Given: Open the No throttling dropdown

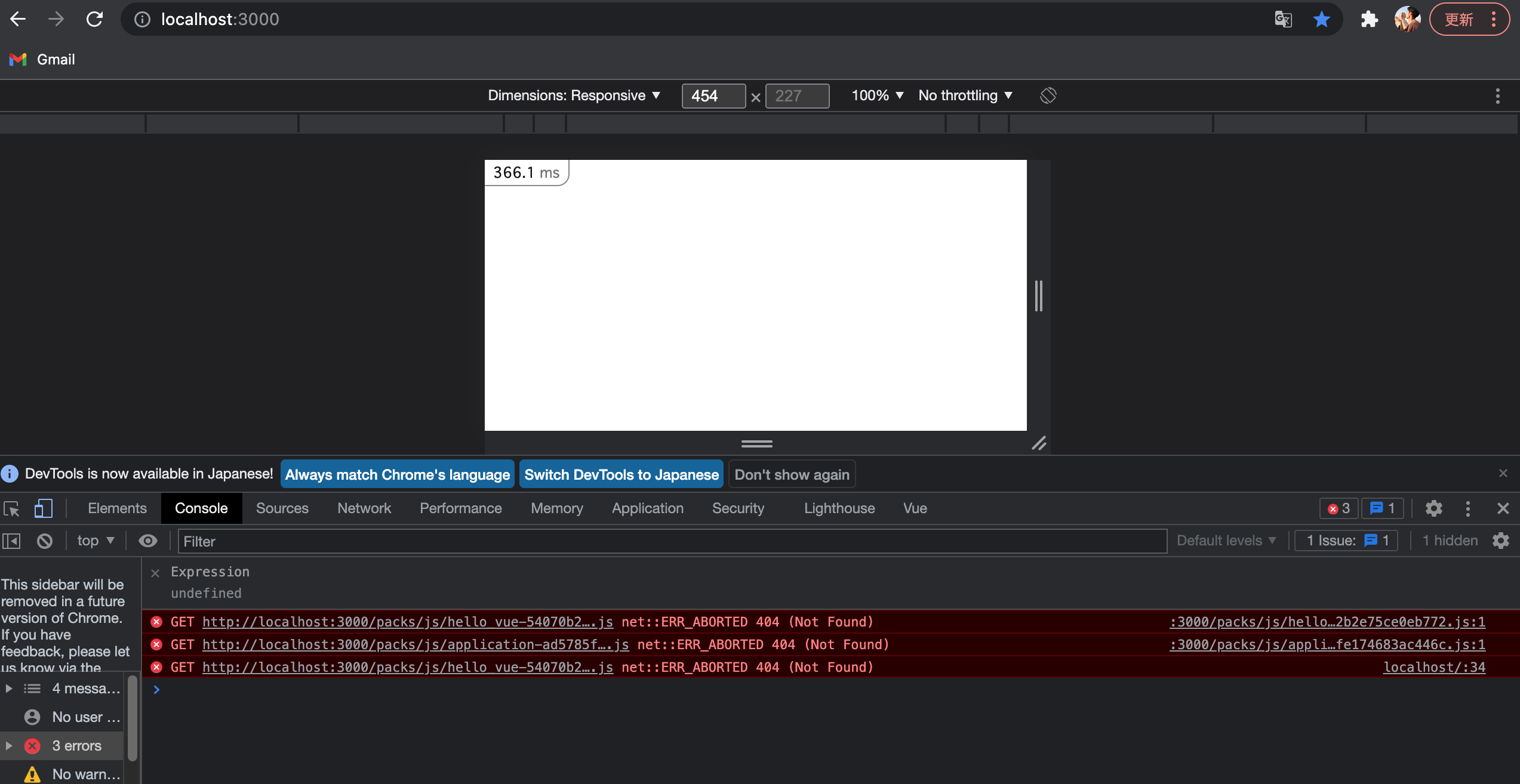Looking at the screenshot, I should click(965, 95).
